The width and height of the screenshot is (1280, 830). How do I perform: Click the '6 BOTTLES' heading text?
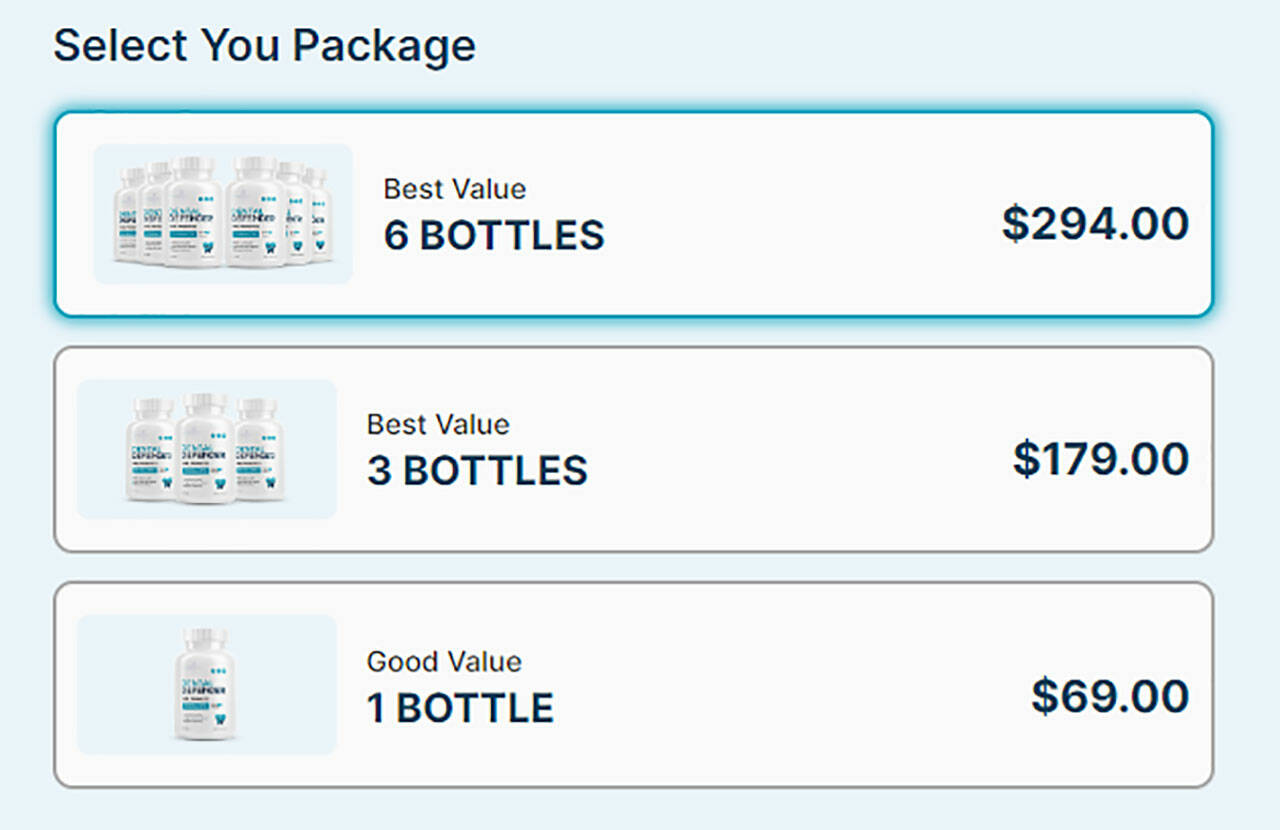(x=494, y=236)
